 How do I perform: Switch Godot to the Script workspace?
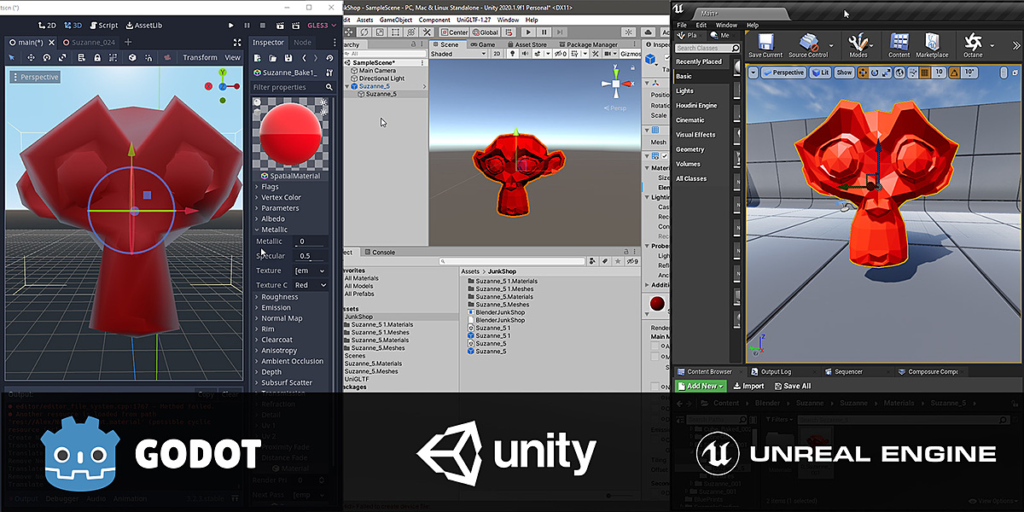point(103,25)
